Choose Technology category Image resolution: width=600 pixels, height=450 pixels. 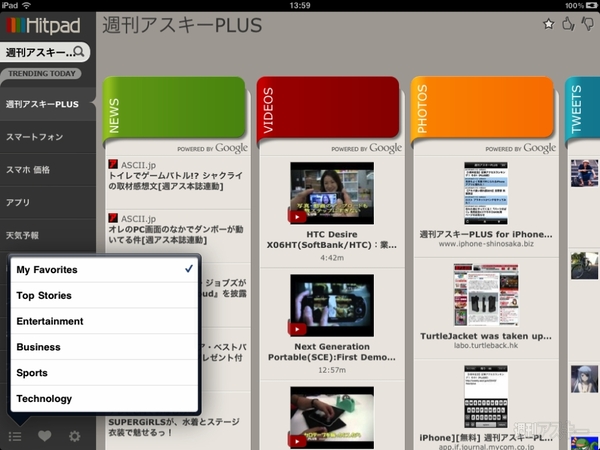point(104,398)
